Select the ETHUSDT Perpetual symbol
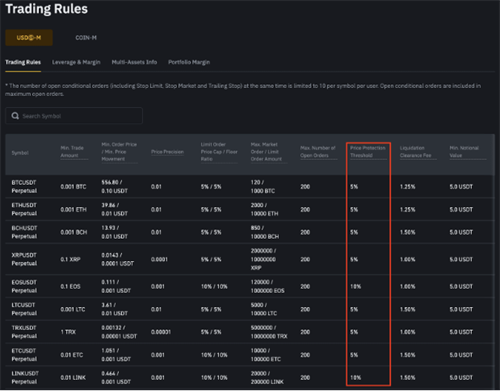The width and height of the screenshot is (500, 391). click(24, 209)
